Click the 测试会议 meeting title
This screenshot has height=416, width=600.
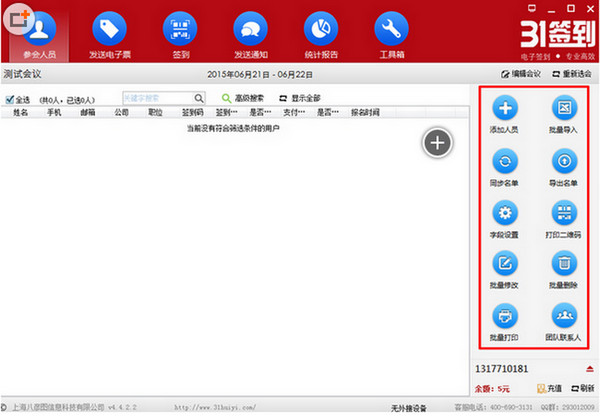click(22, 74)
